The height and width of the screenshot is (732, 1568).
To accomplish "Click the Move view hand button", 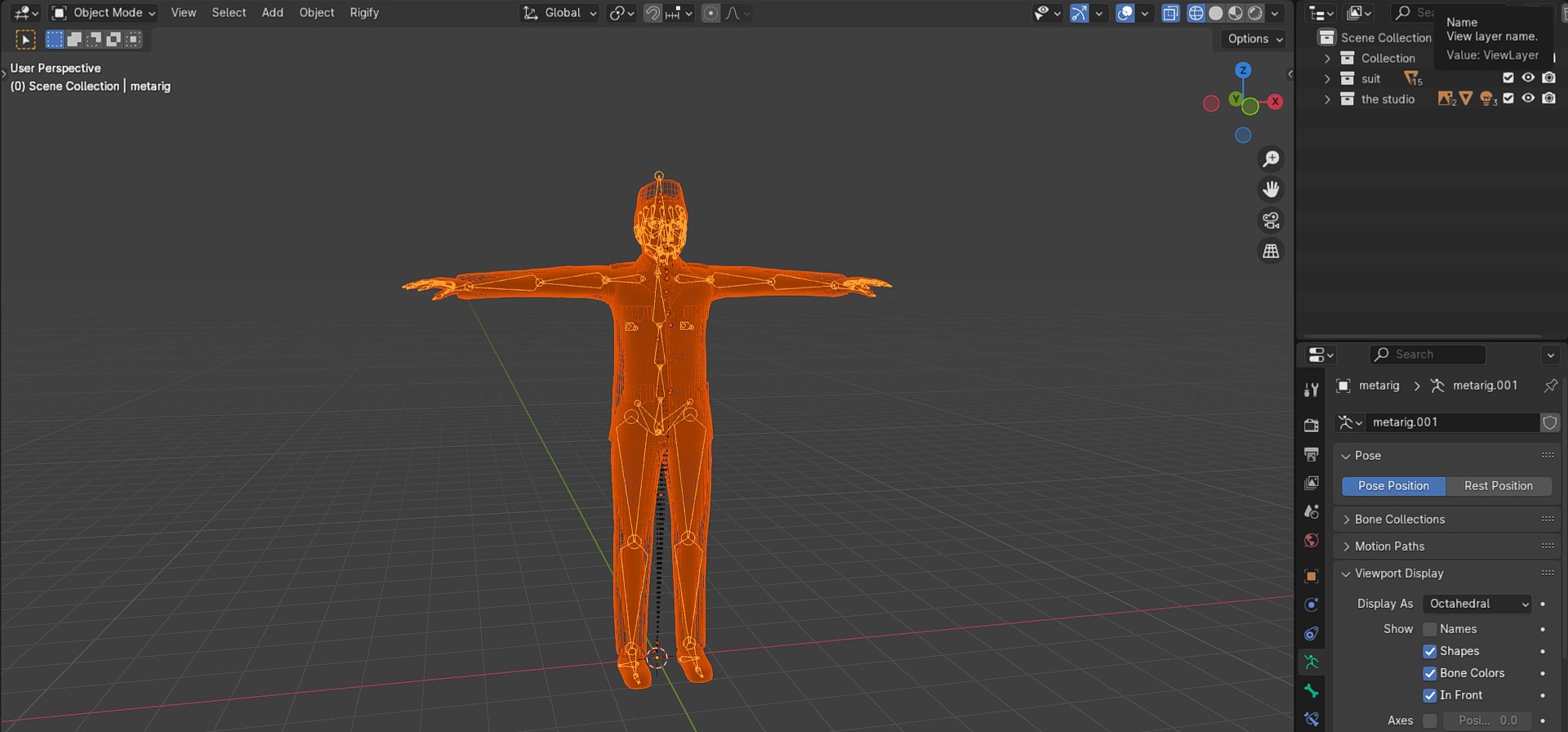I will point(1271,190).
